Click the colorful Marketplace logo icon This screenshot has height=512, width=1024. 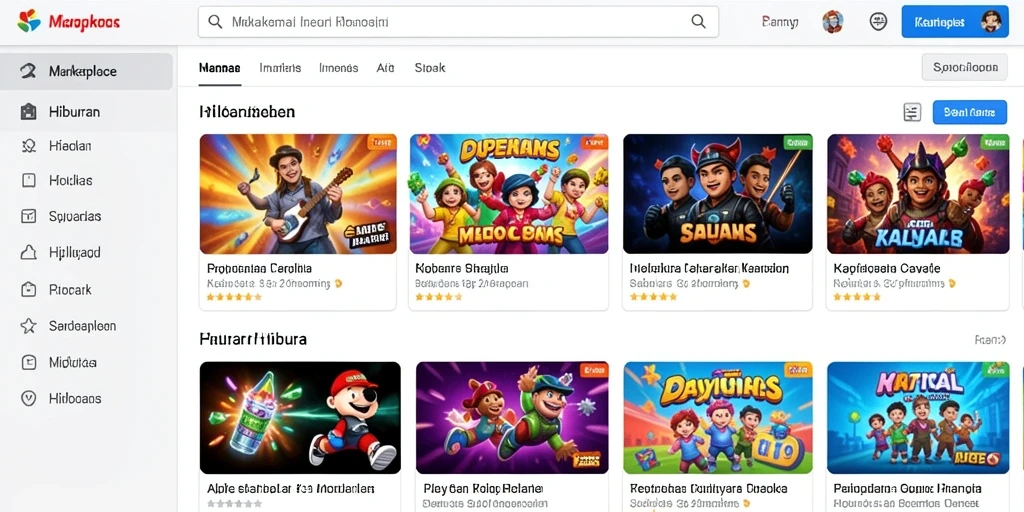point(29,22)
